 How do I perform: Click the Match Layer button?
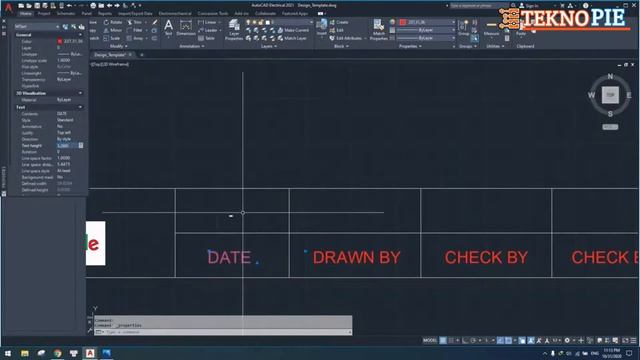coord(292,38)
